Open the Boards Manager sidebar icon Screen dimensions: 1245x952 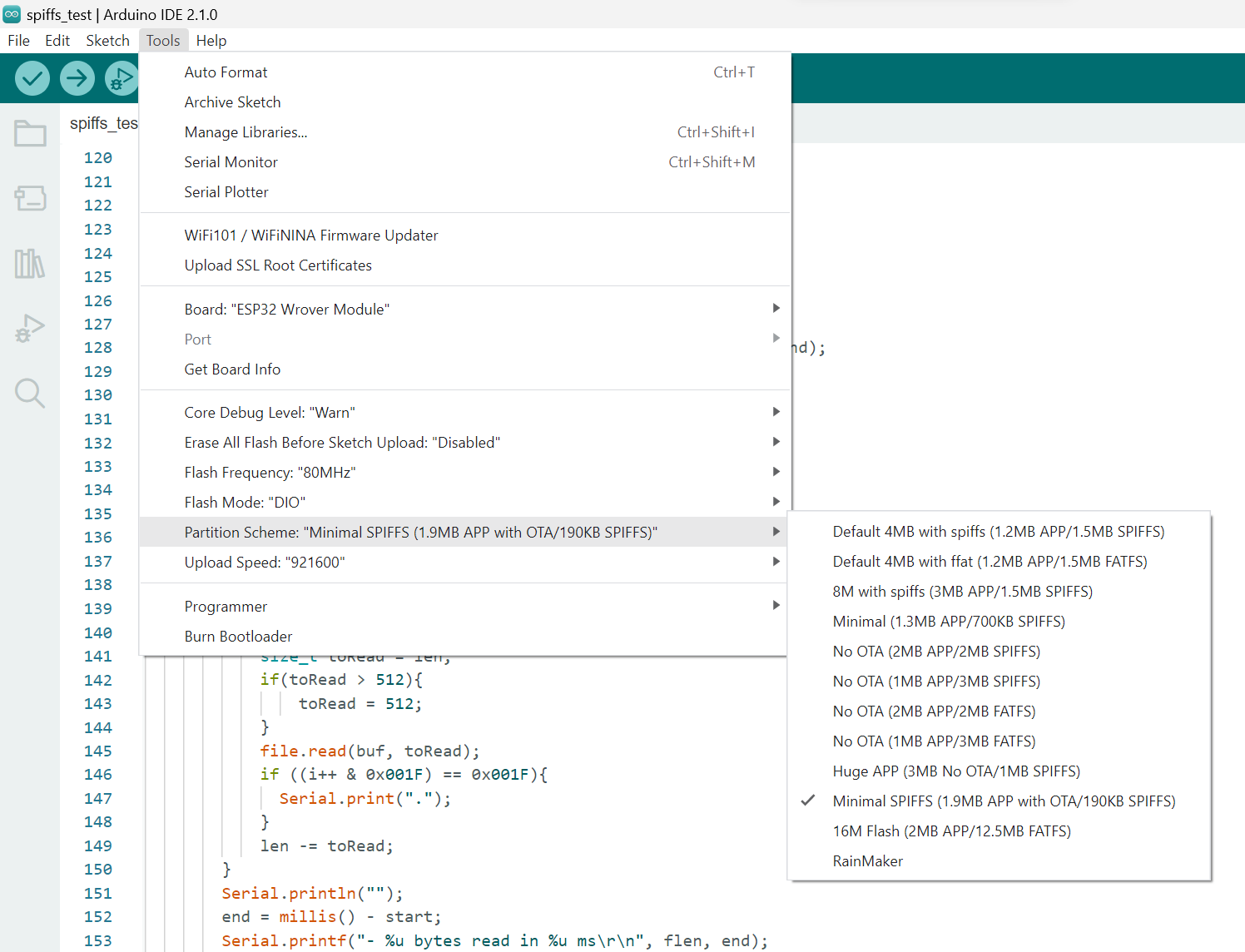tap(30, 198)
